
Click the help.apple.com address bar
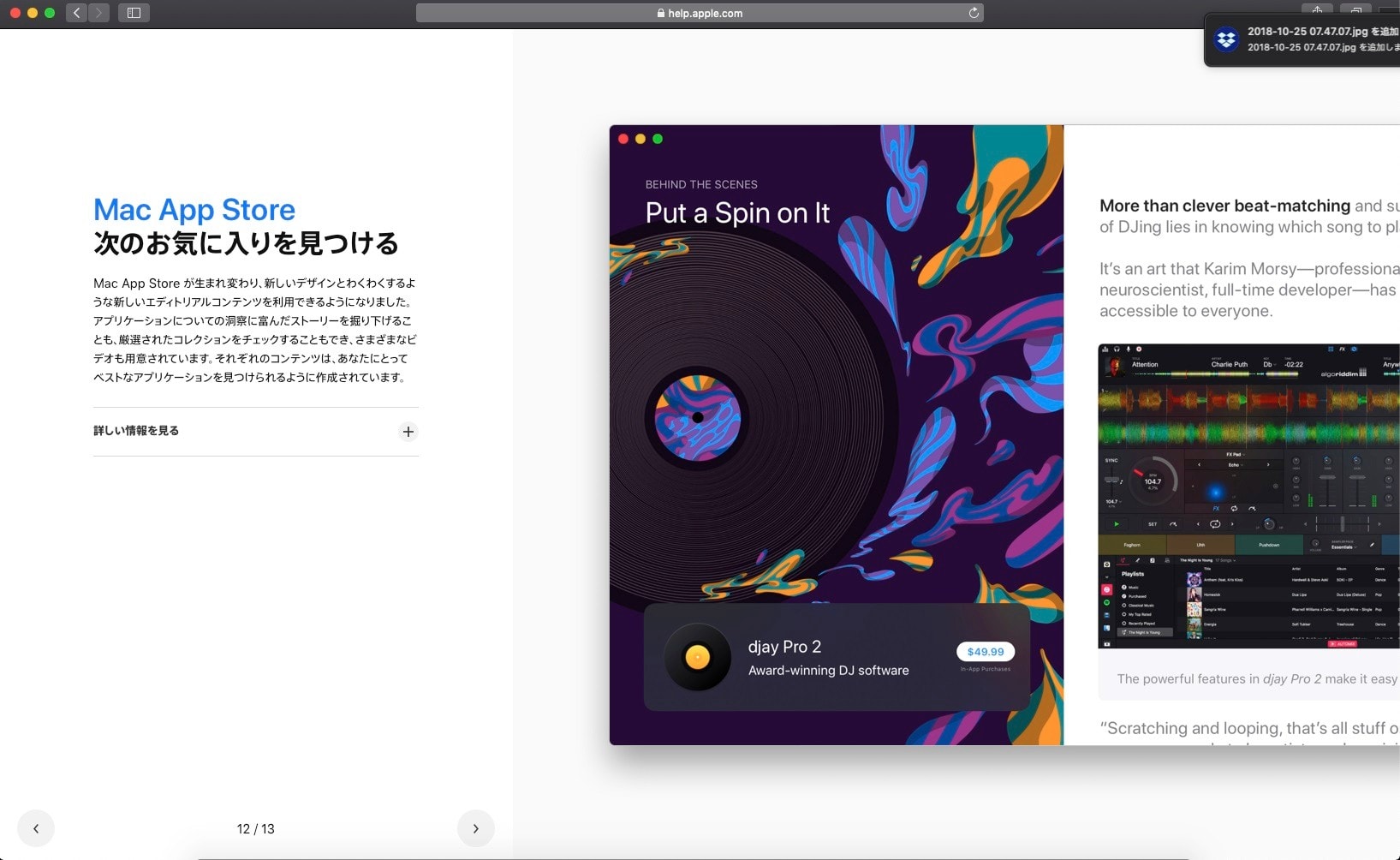(699, 13)
